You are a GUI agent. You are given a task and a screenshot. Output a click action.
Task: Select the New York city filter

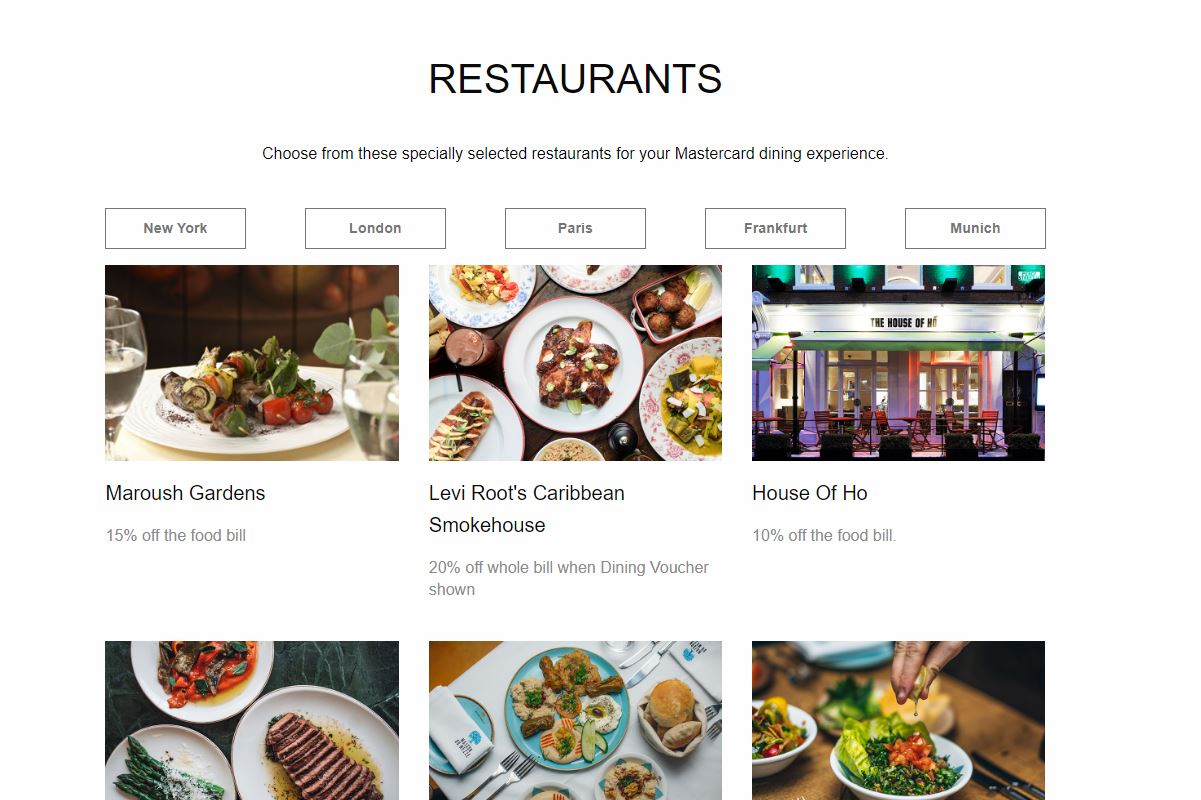pyautogui.click(x=175, y=228)
